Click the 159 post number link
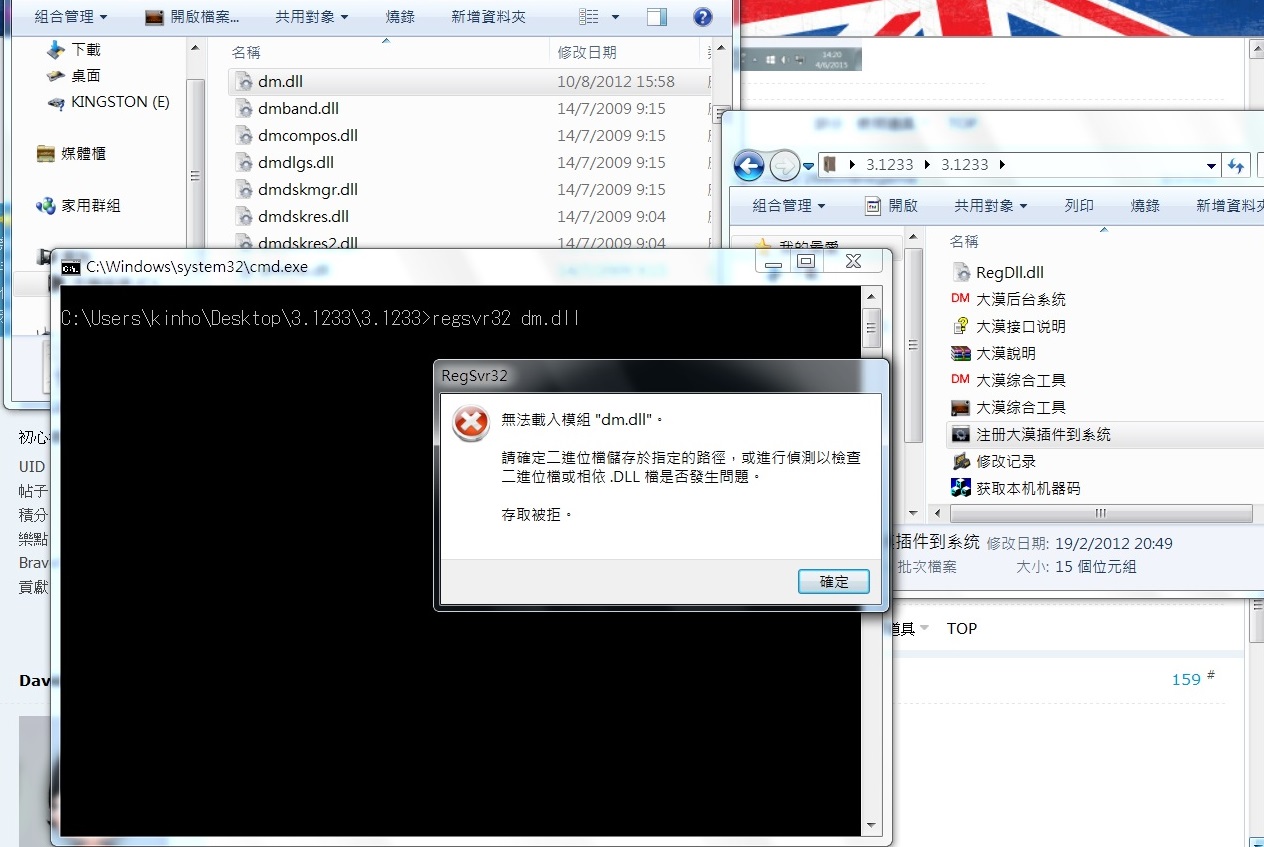 point(1186,679)
